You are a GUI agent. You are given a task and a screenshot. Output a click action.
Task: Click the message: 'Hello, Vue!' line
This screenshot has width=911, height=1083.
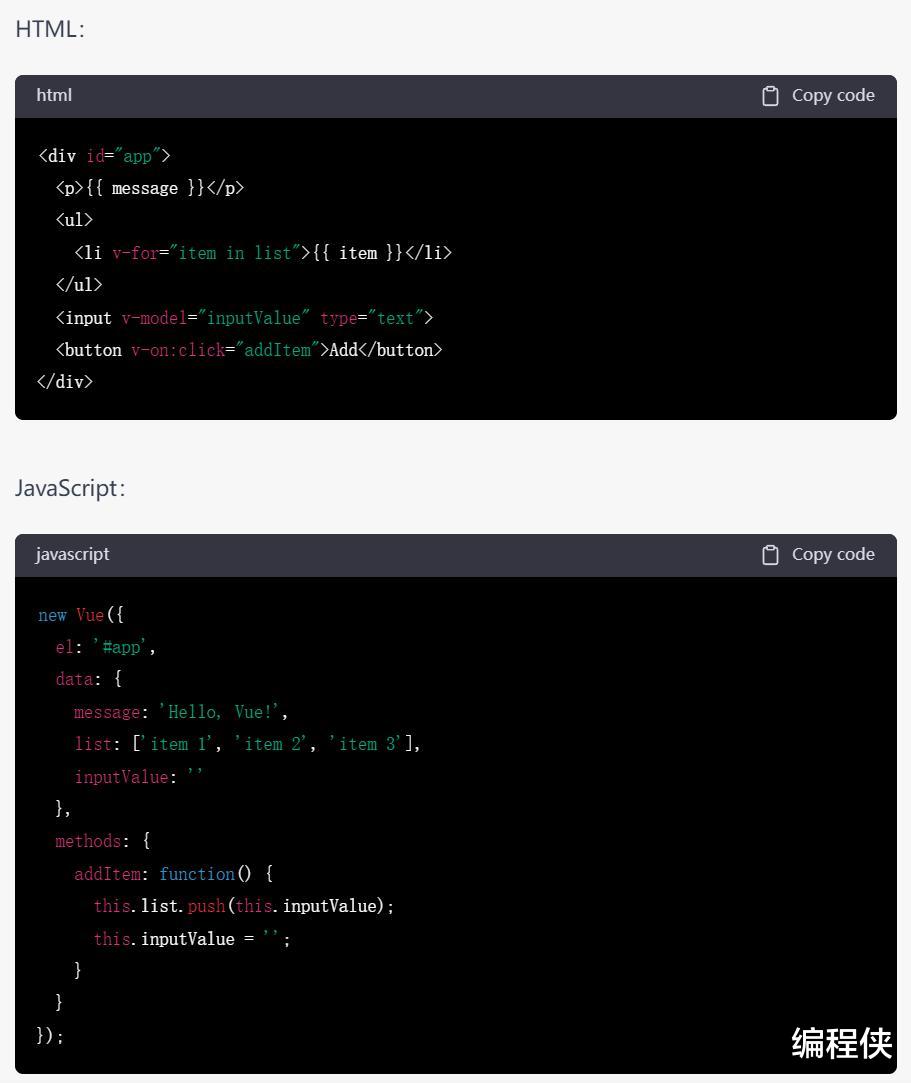tap(181, 712)
